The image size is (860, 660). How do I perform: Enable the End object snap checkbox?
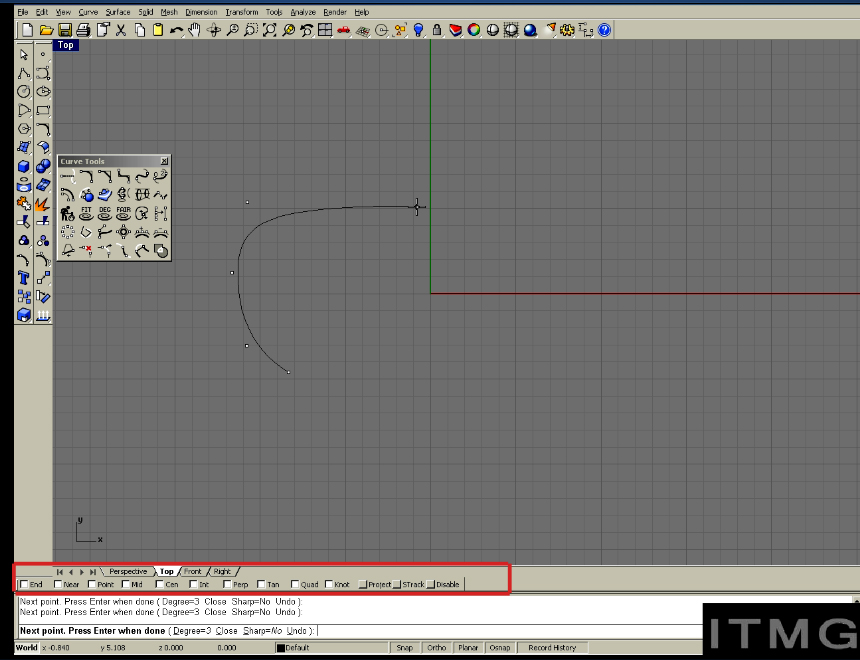coord(24,584)
